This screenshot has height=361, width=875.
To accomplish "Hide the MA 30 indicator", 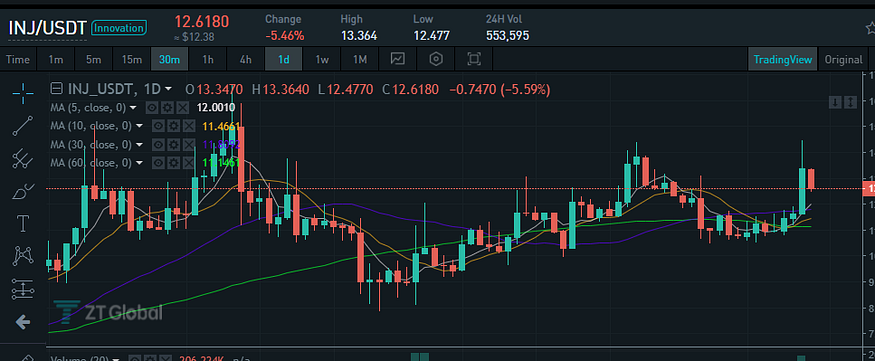I will 158,145.
